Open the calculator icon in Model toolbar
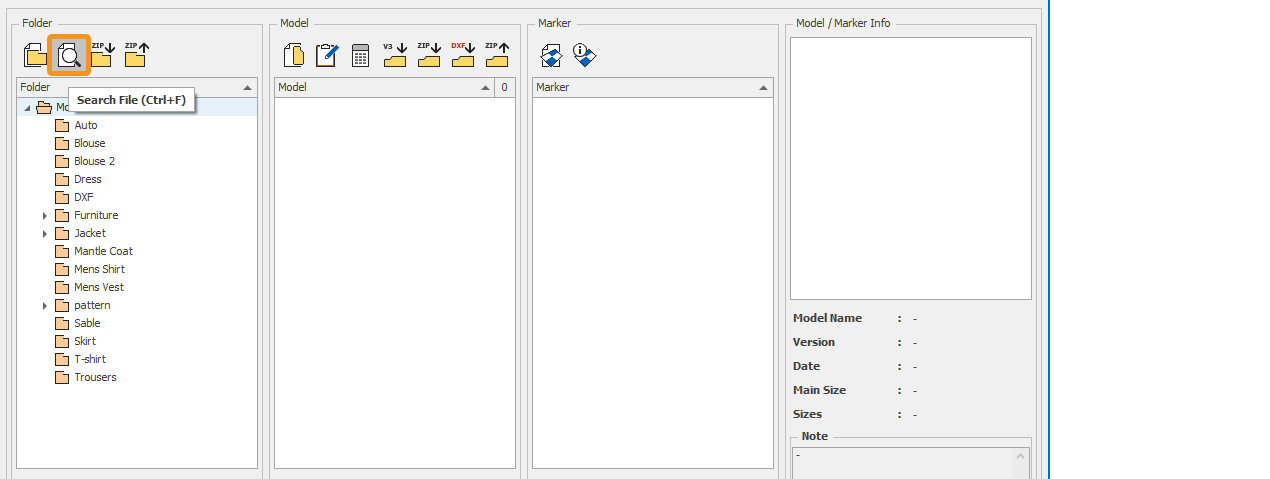The image size is (1270, 479). point(361,55)
